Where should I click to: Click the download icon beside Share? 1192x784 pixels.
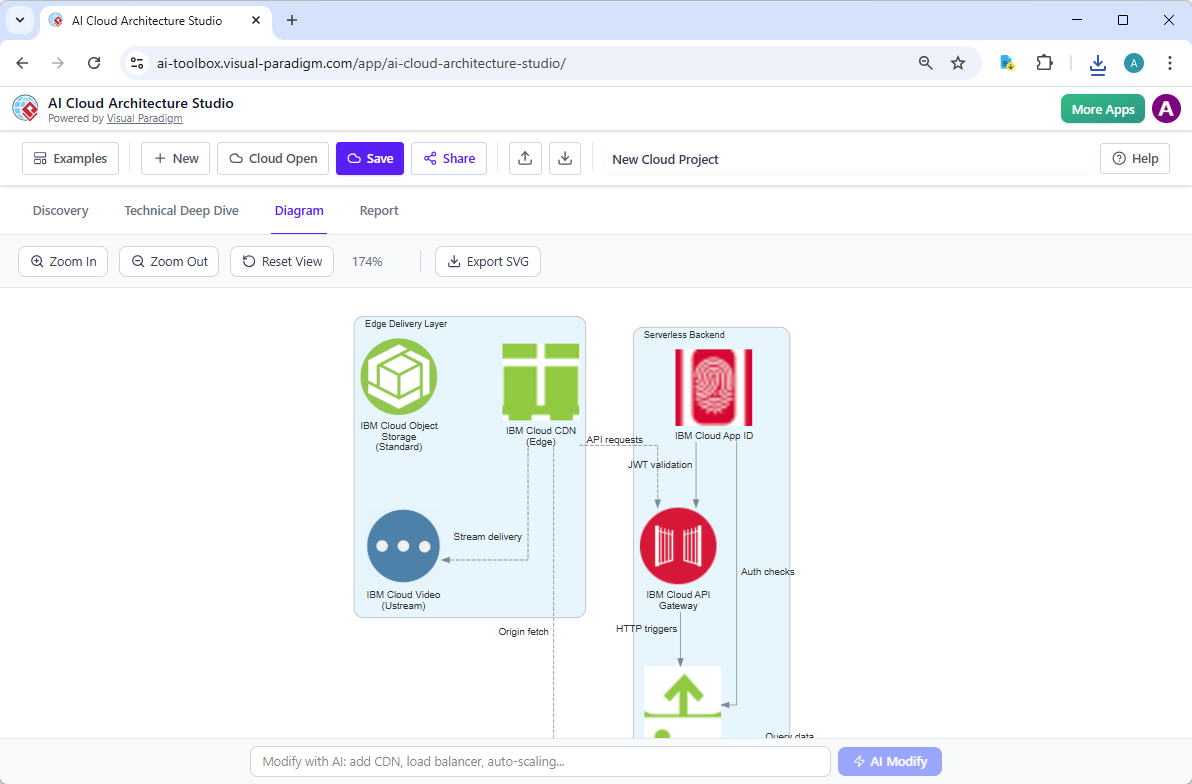(x=565, y=158)
